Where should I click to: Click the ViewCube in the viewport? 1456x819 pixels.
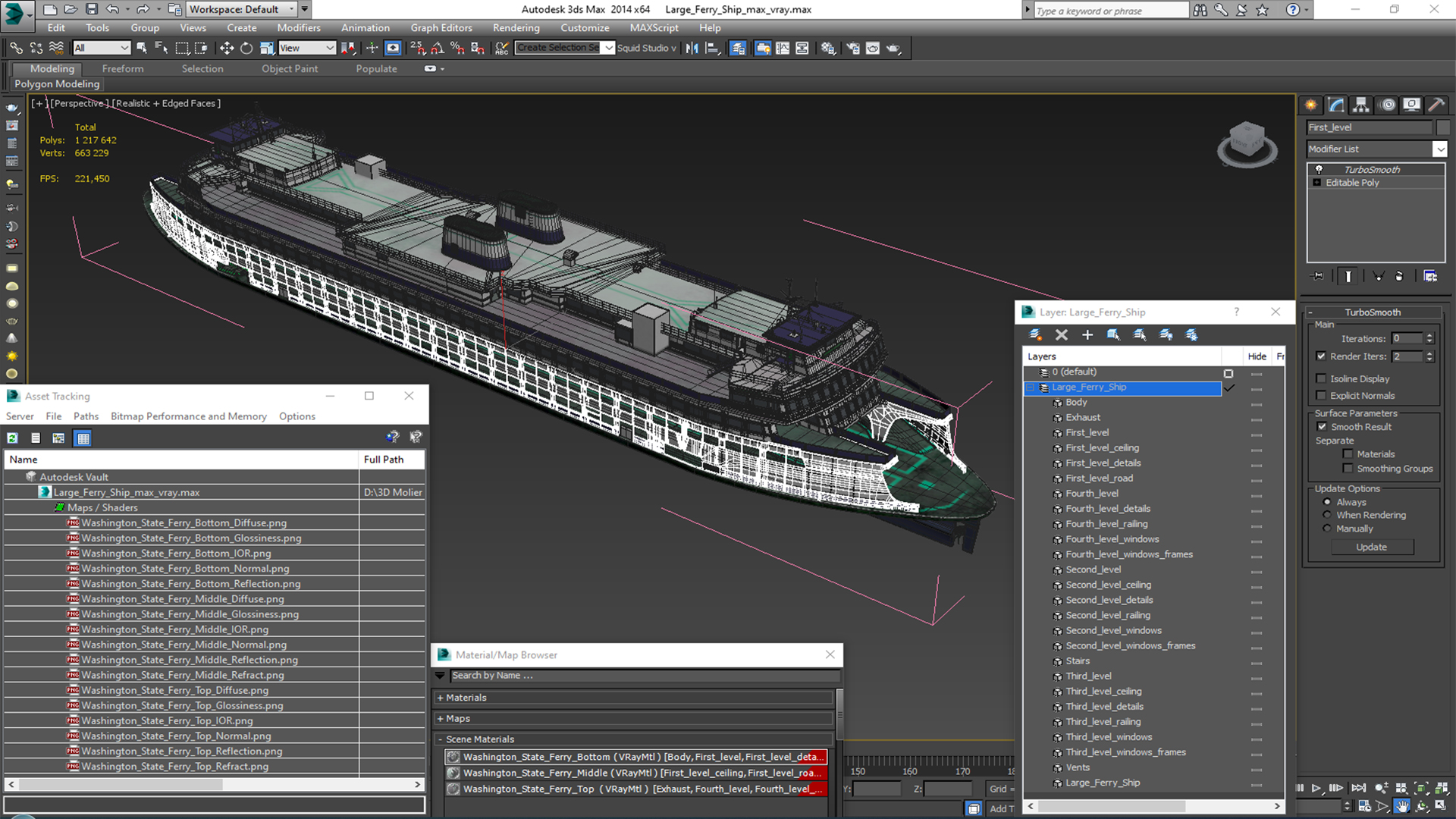1247,143
